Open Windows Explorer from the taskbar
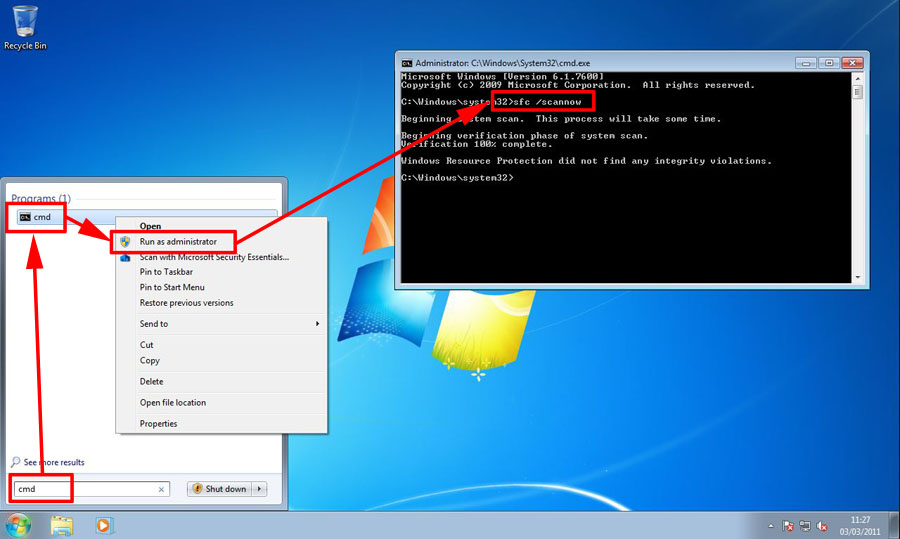 click(x=61, y=525)
